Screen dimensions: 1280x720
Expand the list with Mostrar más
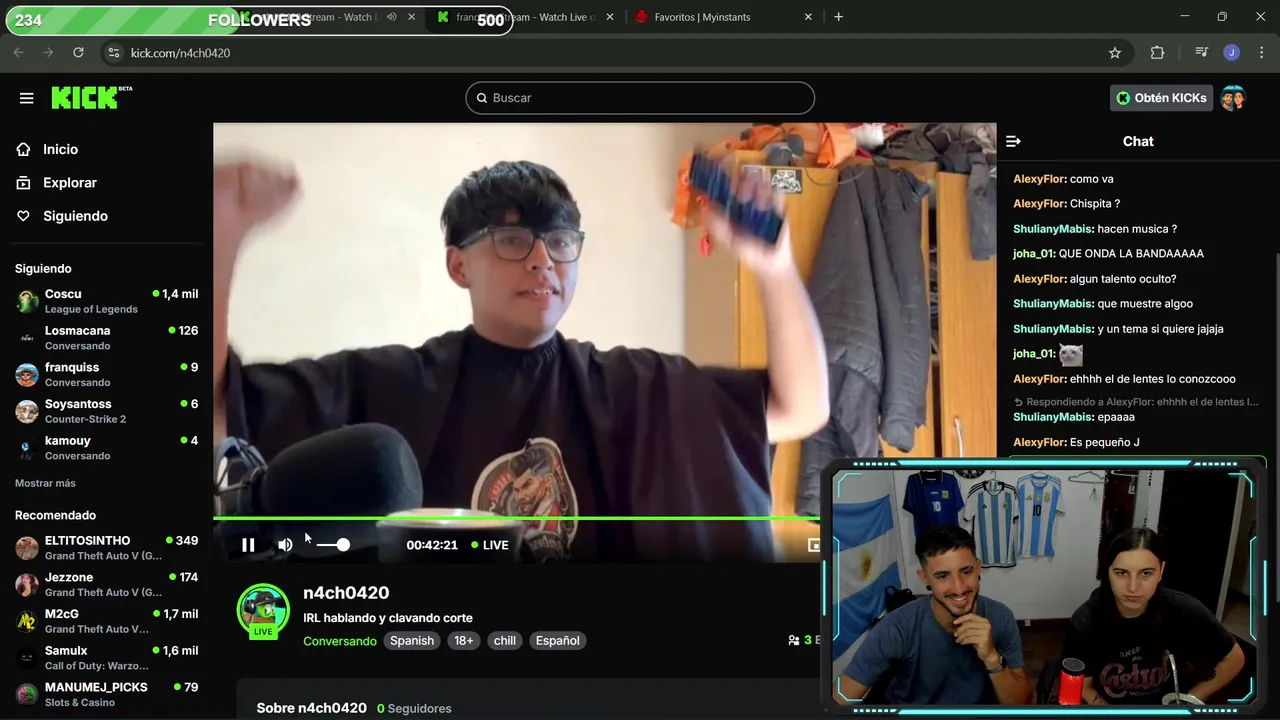[45, 483]
